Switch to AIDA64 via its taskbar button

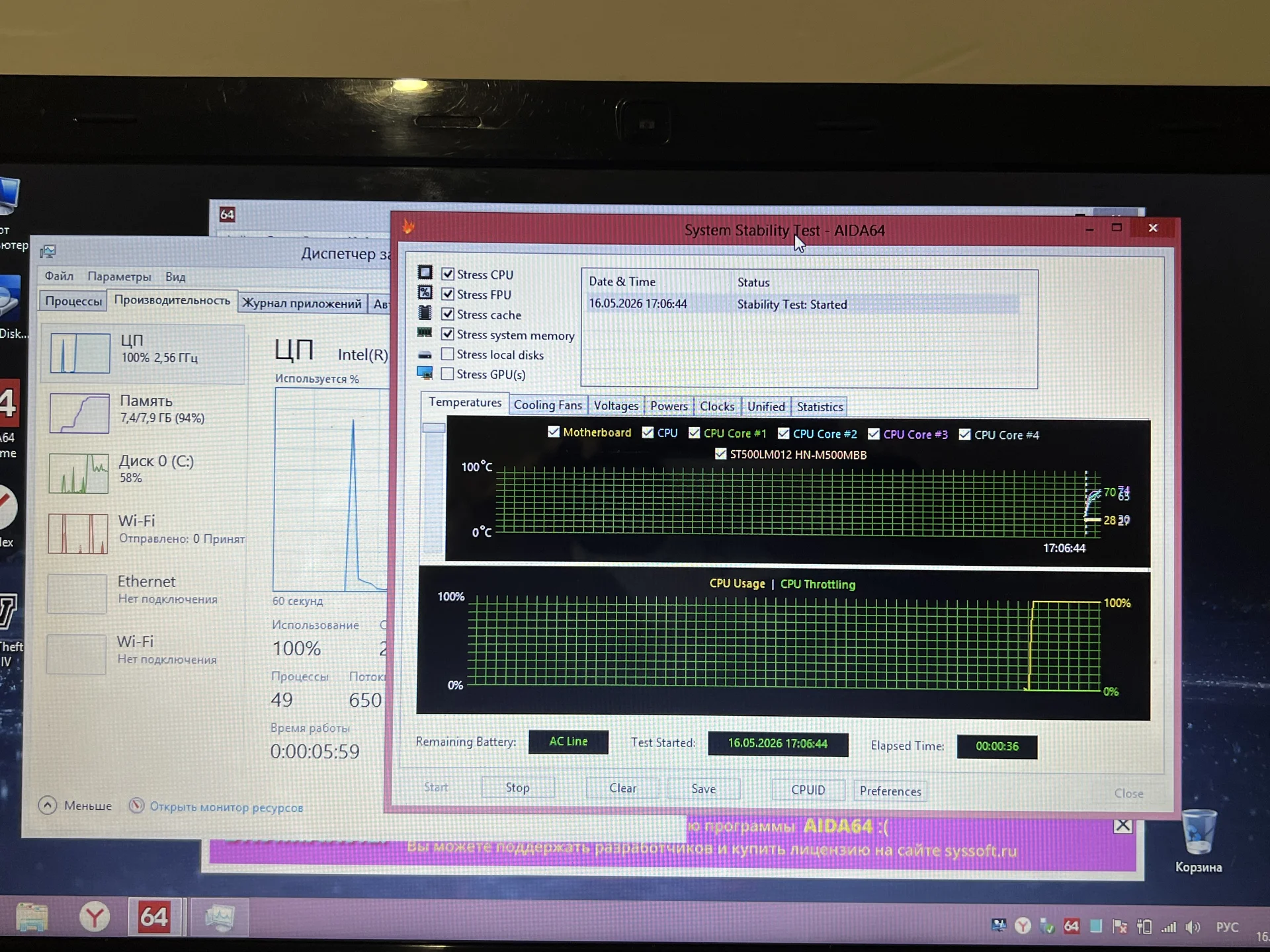click(154, 918)
